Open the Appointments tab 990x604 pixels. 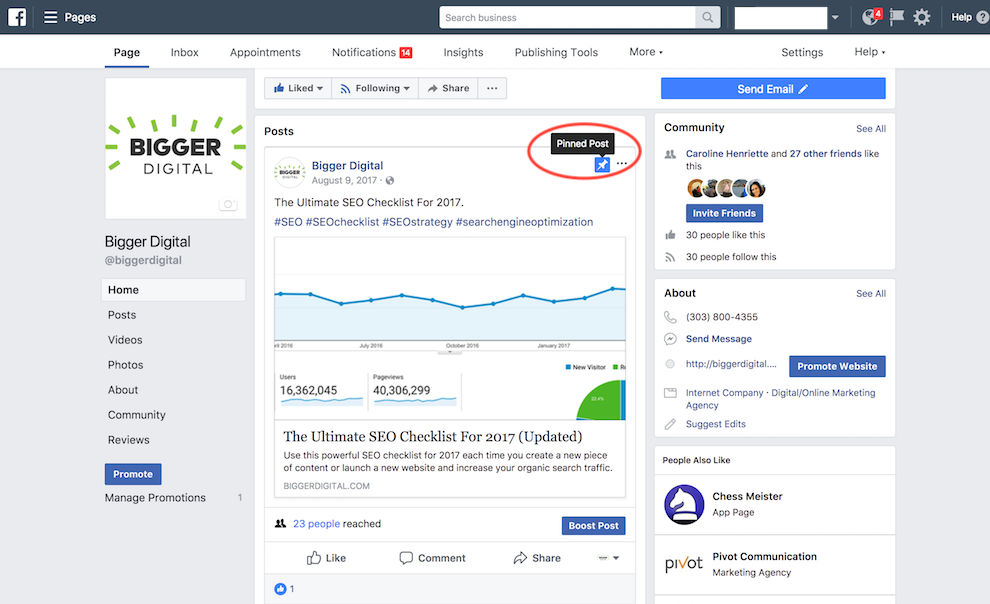265,52
